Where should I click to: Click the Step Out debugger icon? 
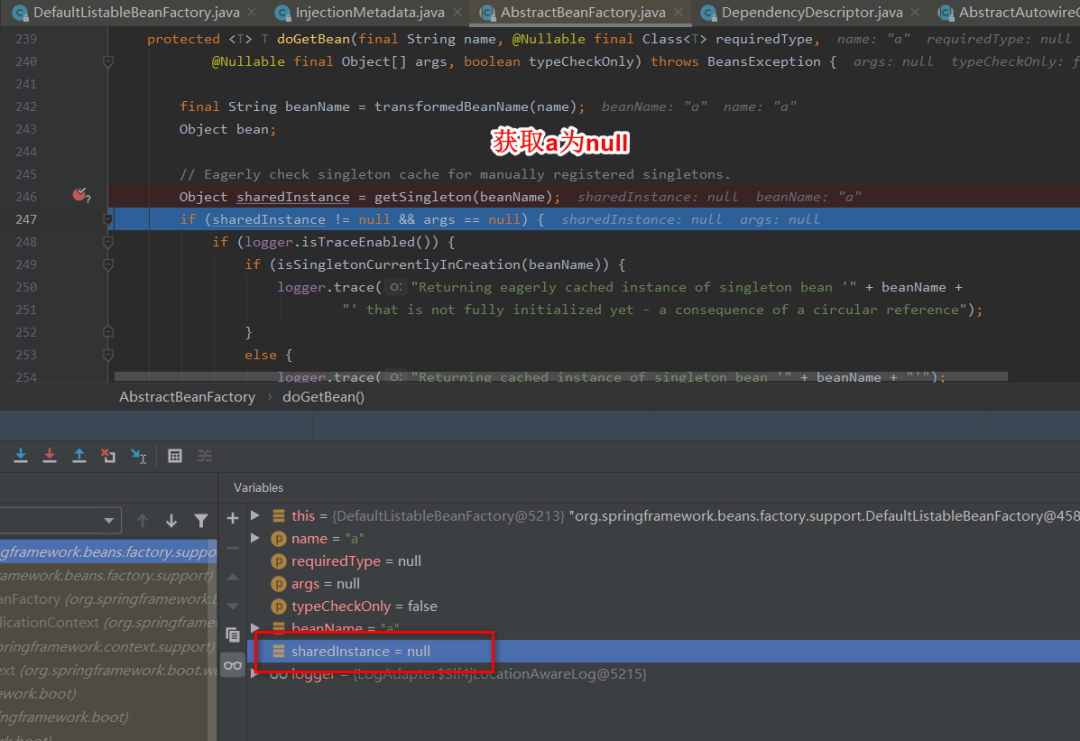79,456
